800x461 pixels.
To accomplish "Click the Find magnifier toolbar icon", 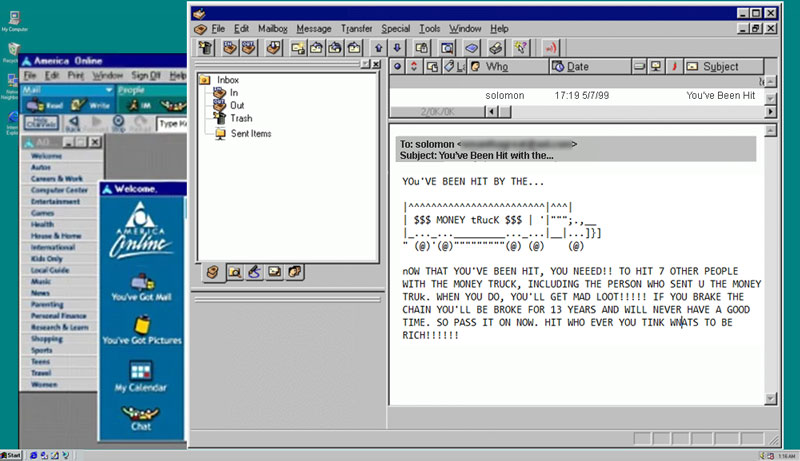I will pyautogui.click(x=447, y=48).
